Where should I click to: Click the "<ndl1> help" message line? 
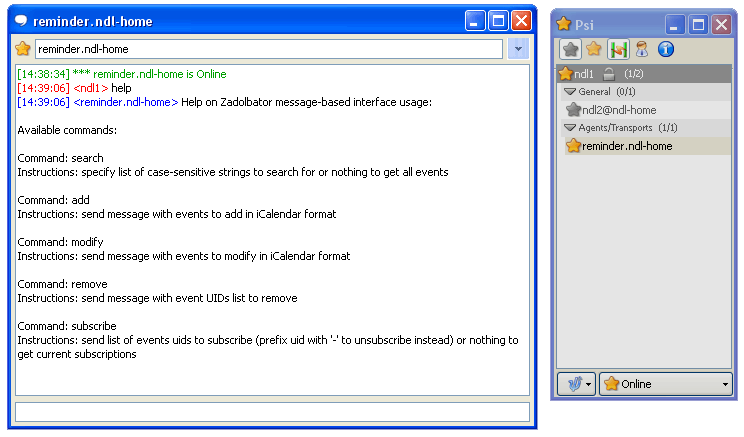74,88
